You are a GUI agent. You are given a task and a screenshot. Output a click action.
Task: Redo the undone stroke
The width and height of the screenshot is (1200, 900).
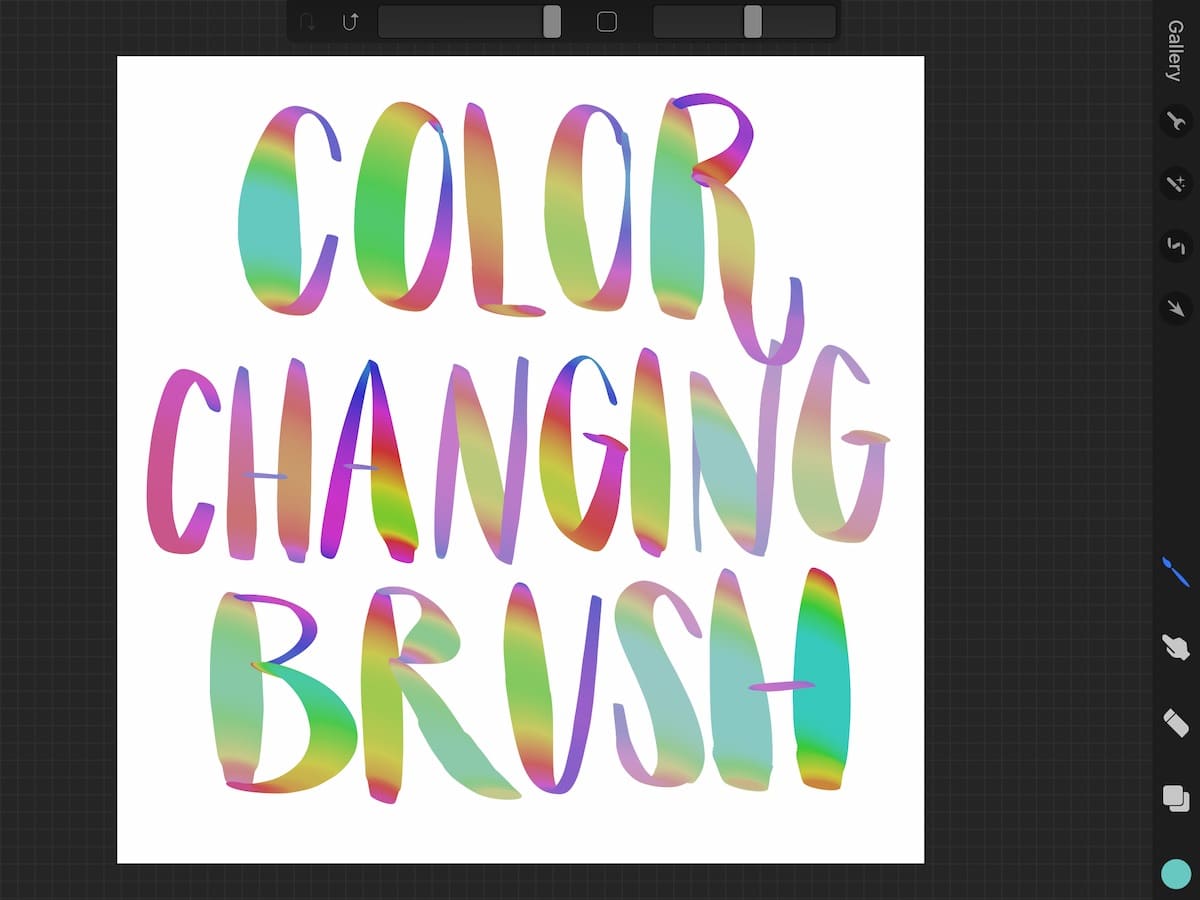point(348,21)
